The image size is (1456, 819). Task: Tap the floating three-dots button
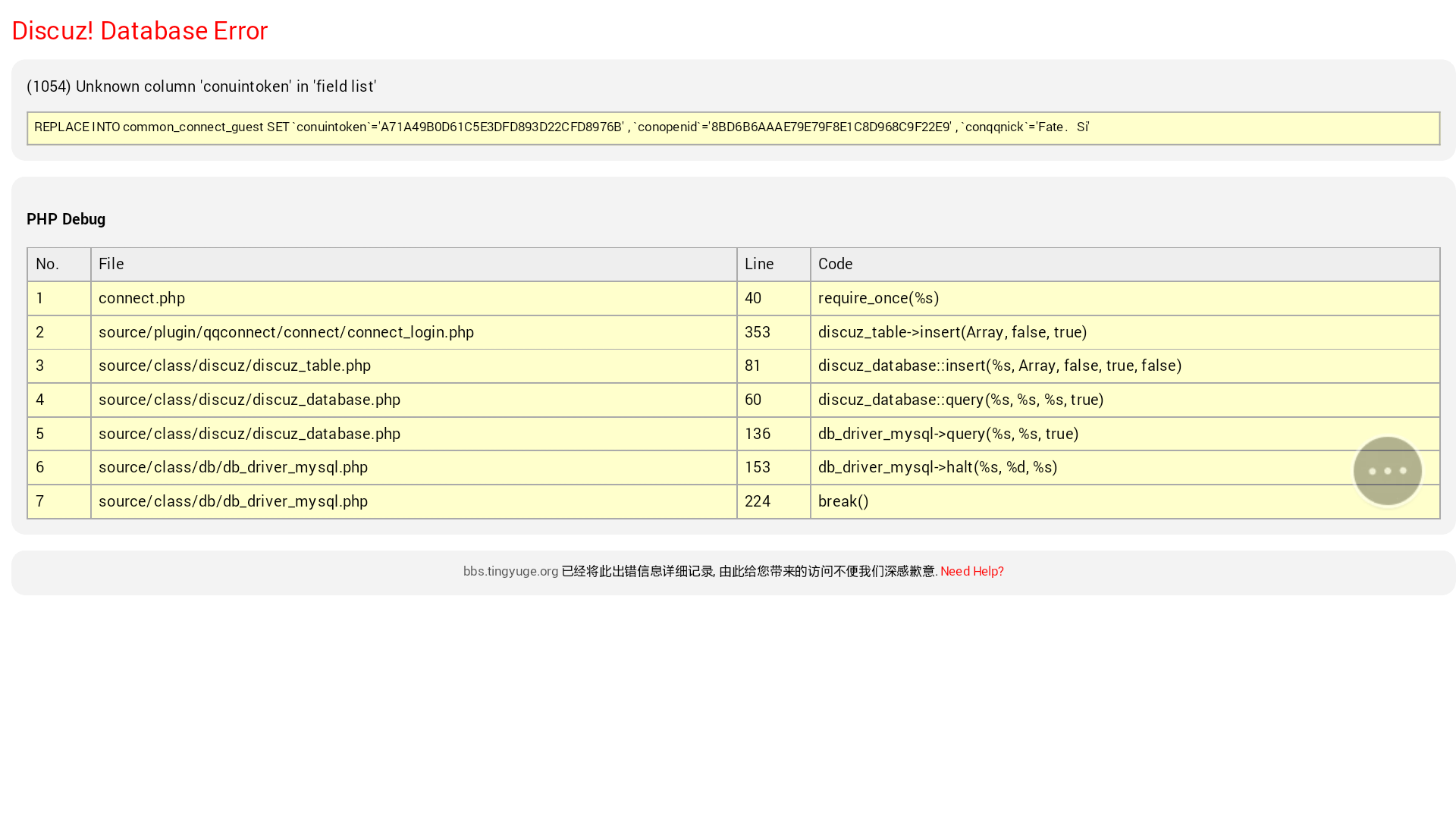click(1387, 471)
